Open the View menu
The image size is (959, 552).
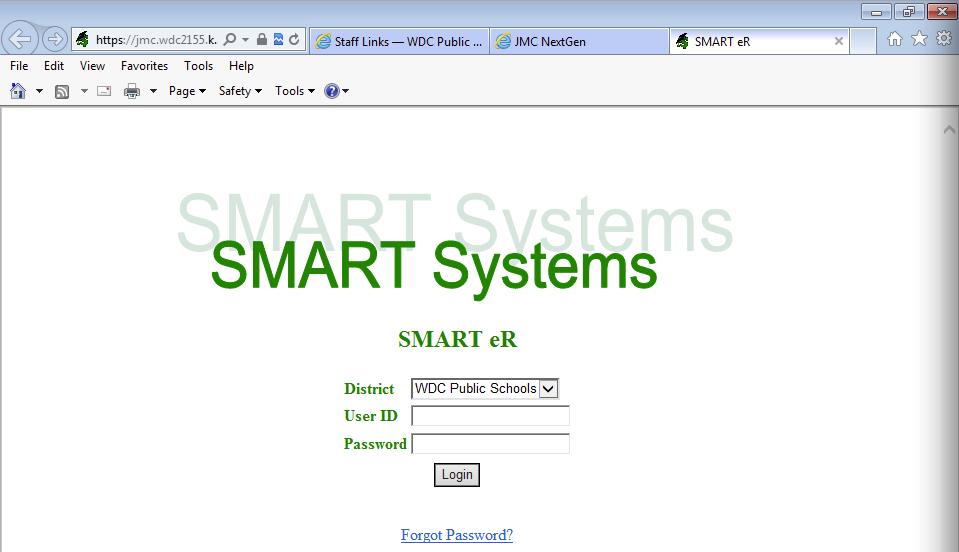tap(92, 66)
